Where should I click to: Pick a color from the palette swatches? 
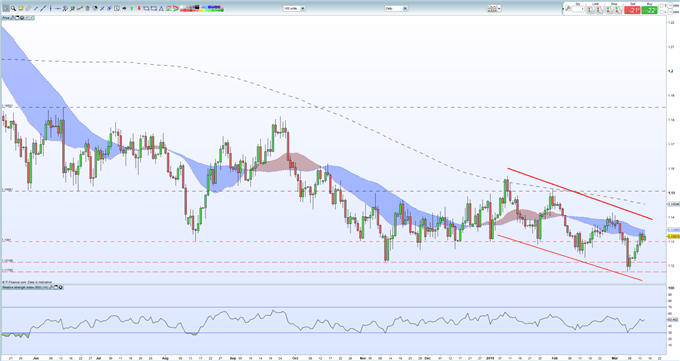point(202,8)
